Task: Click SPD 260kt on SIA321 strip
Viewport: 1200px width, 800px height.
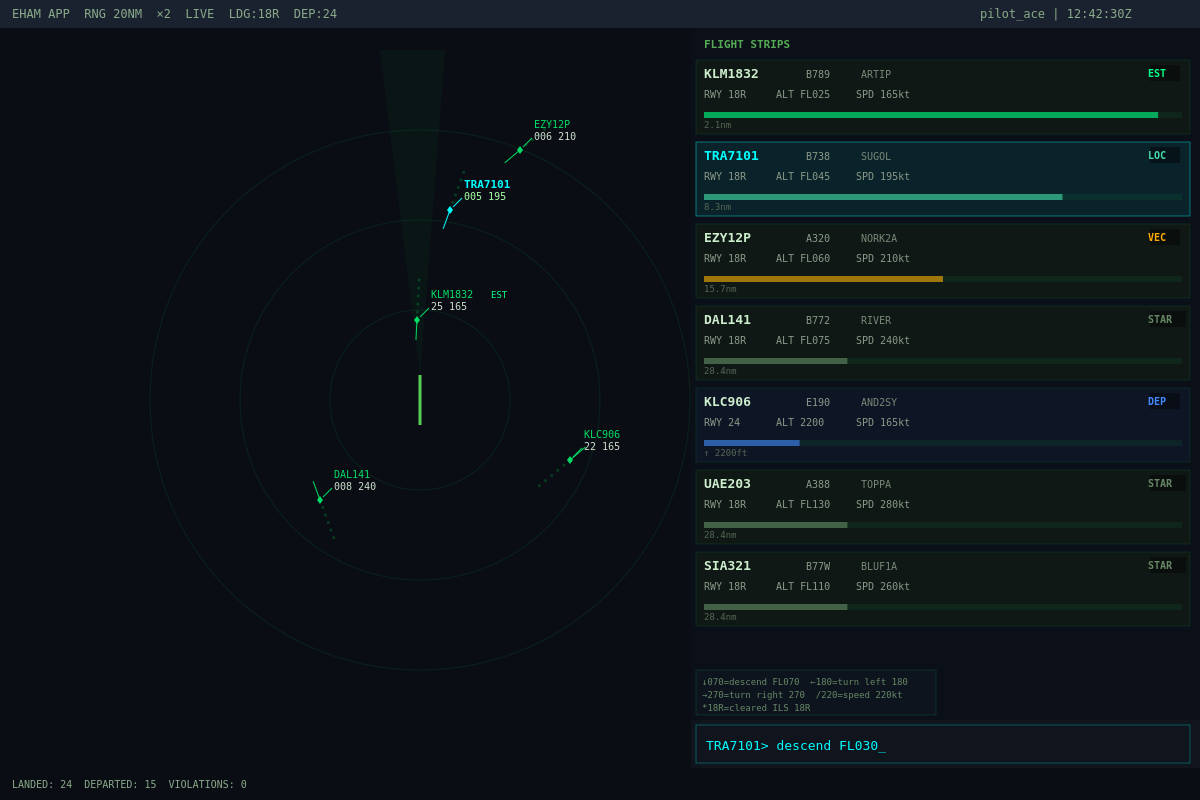Action: point(883,587)
